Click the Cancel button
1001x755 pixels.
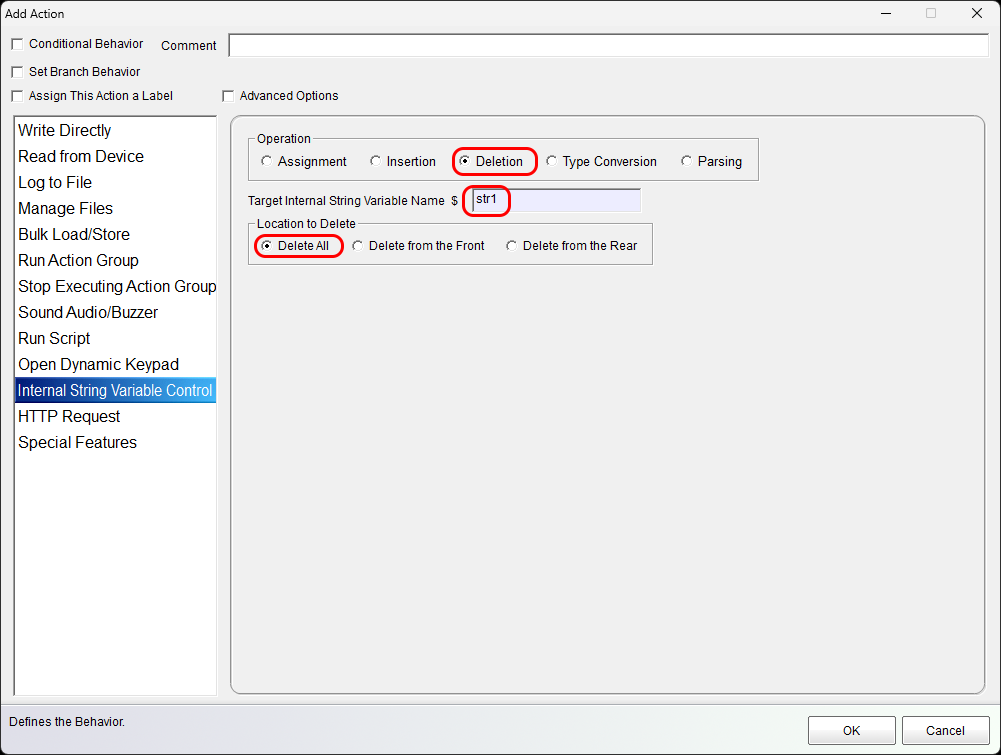click(945, 730)
